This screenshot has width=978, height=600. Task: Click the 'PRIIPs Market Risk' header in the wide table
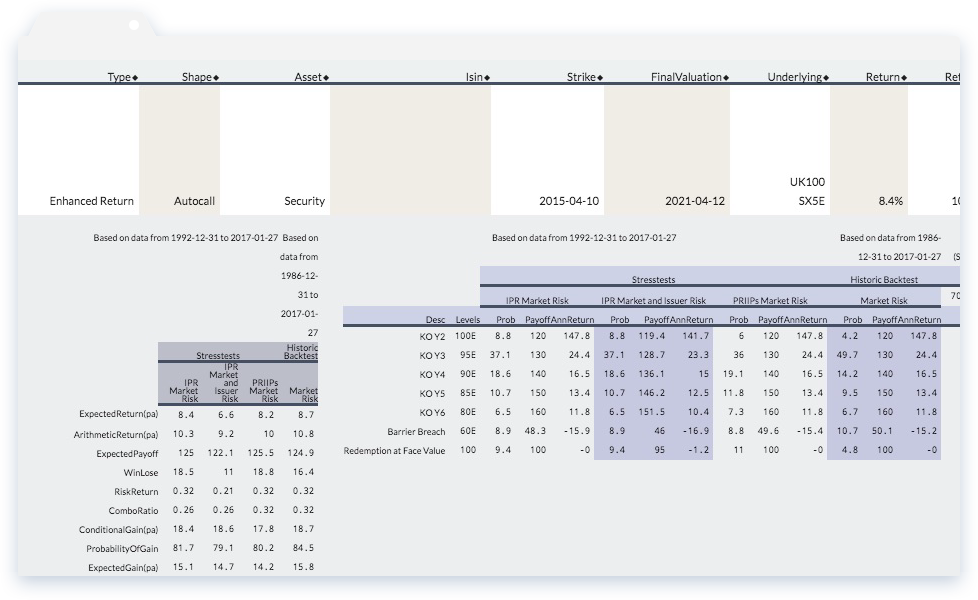click(x=770, y=301)
